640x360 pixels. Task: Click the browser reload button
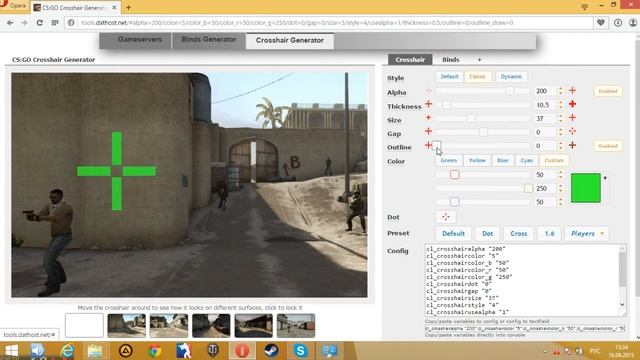coord(40,23)
